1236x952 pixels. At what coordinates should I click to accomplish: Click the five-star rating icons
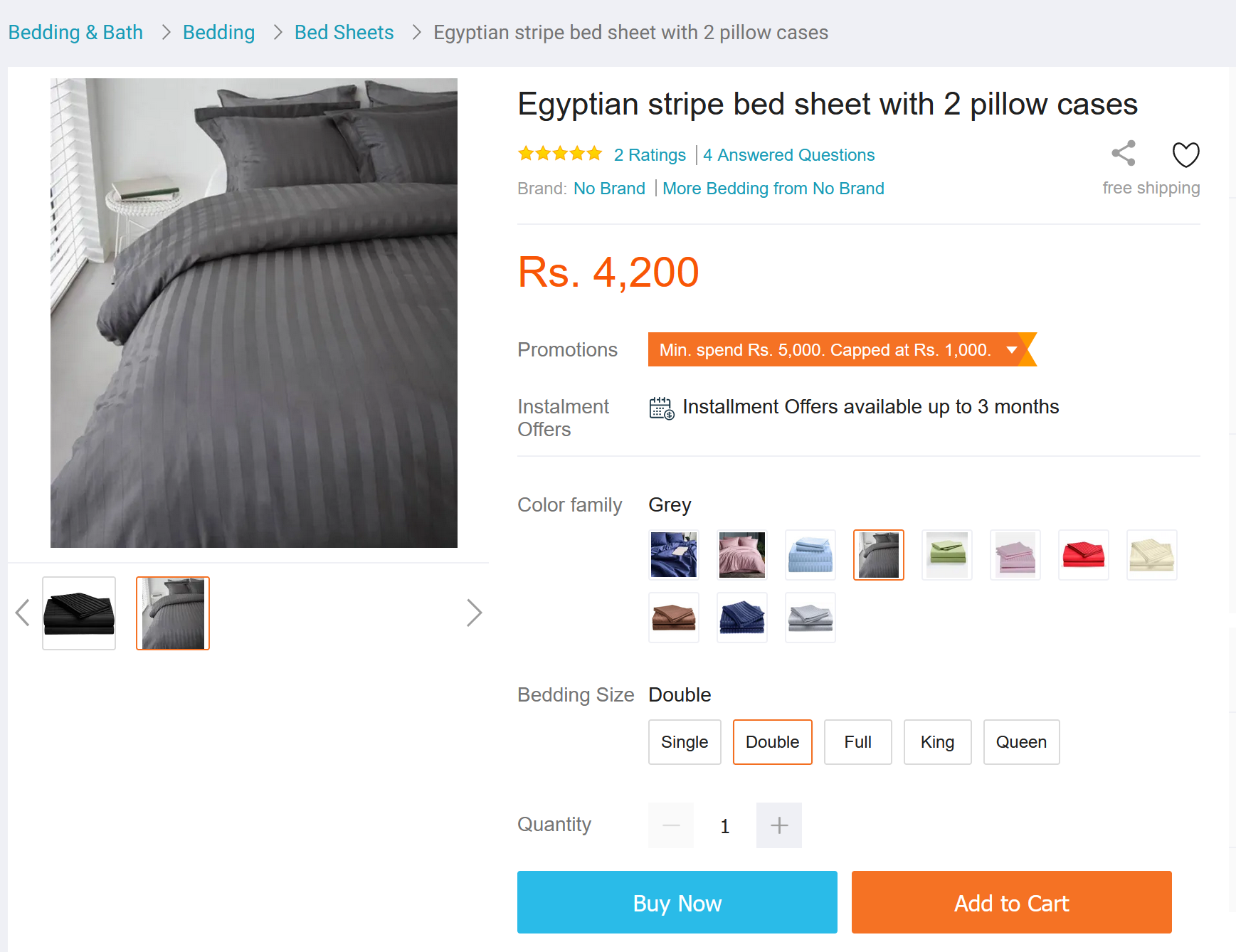pos(560,154)
